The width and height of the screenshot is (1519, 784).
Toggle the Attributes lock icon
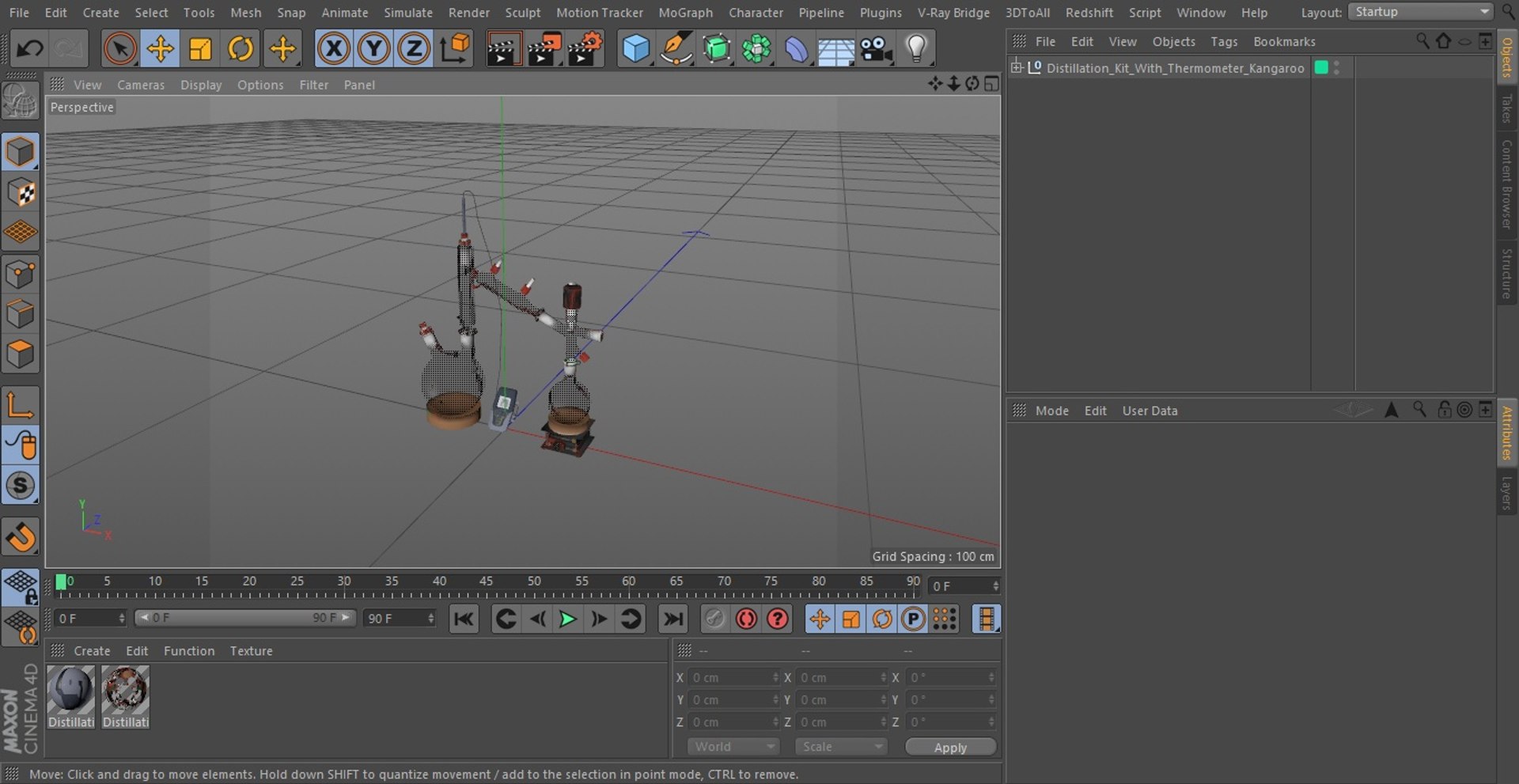pos(1444,410)
